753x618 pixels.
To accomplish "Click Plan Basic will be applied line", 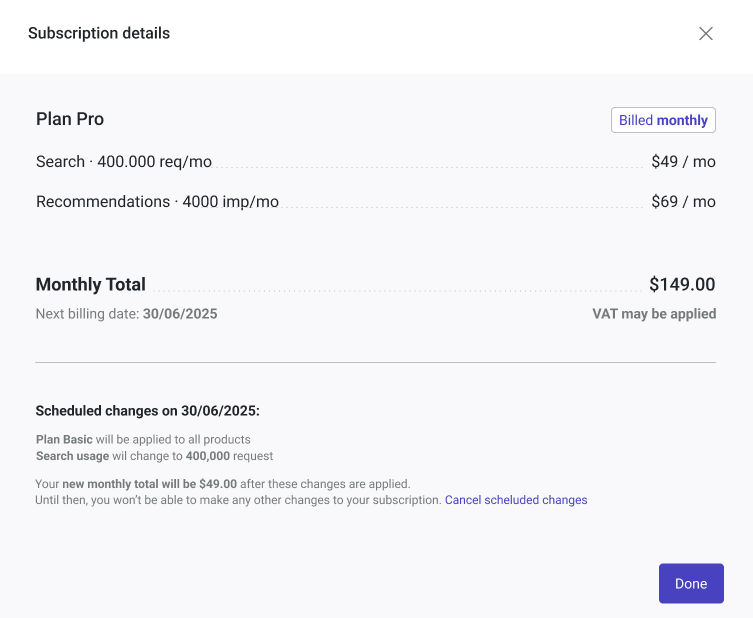I will click(143, 439).
